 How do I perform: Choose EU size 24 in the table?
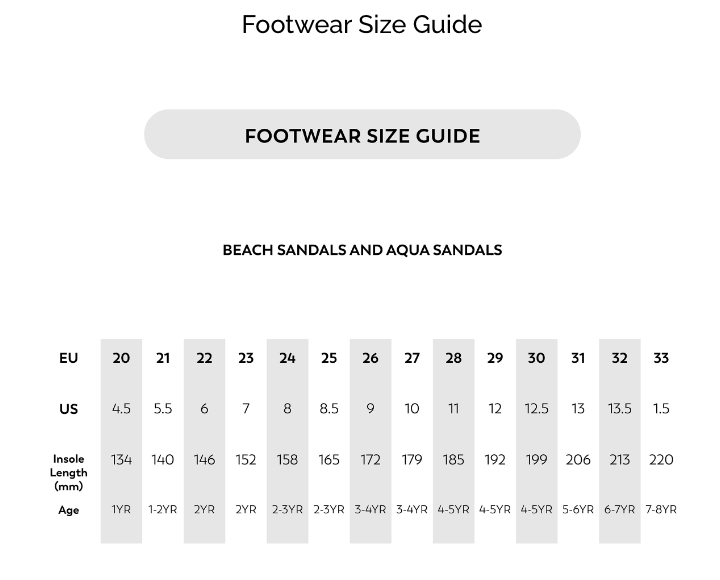(287, 358)
